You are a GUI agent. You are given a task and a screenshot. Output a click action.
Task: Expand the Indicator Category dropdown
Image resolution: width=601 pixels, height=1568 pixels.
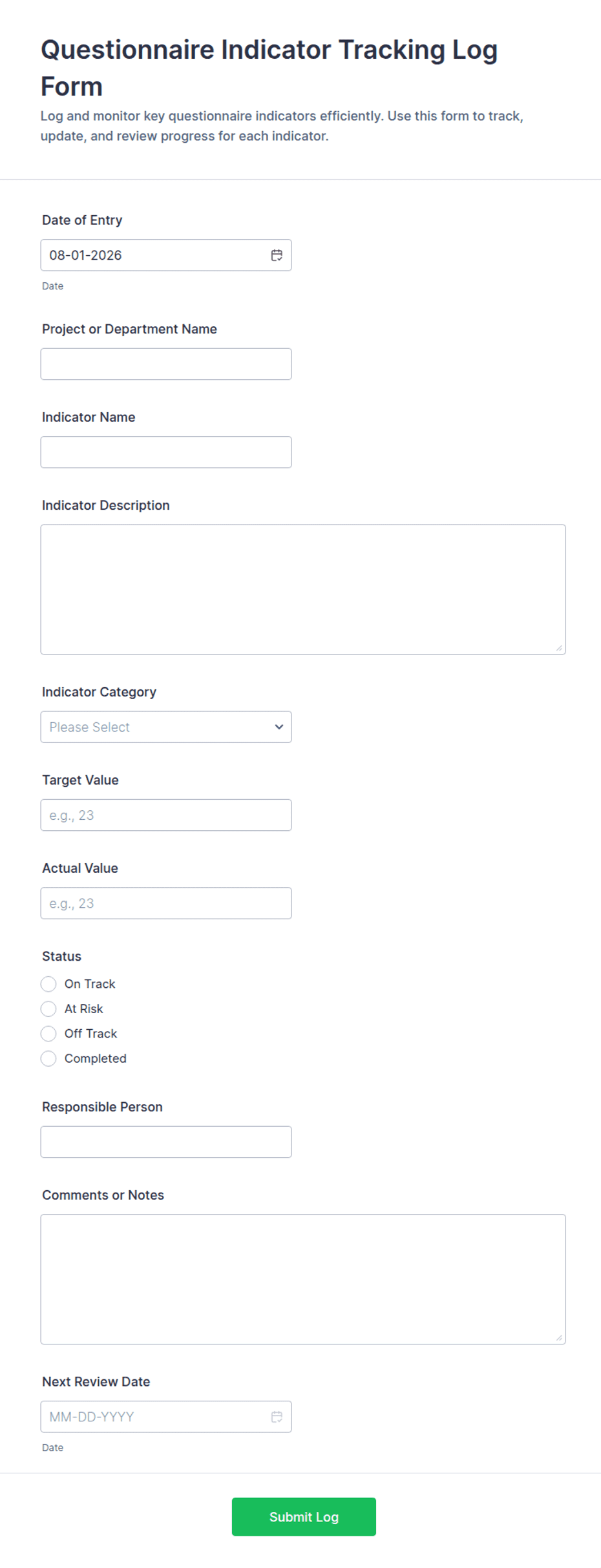tap(166, 727)
